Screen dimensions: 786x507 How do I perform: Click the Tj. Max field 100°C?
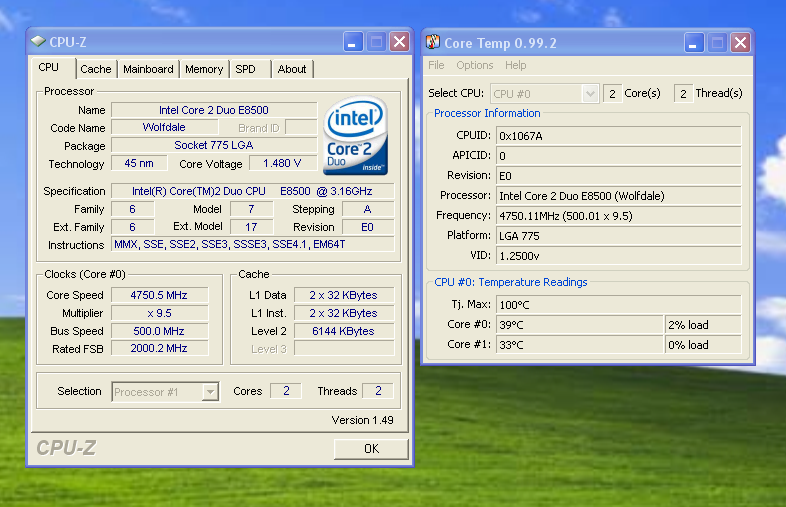pos(619,304)
